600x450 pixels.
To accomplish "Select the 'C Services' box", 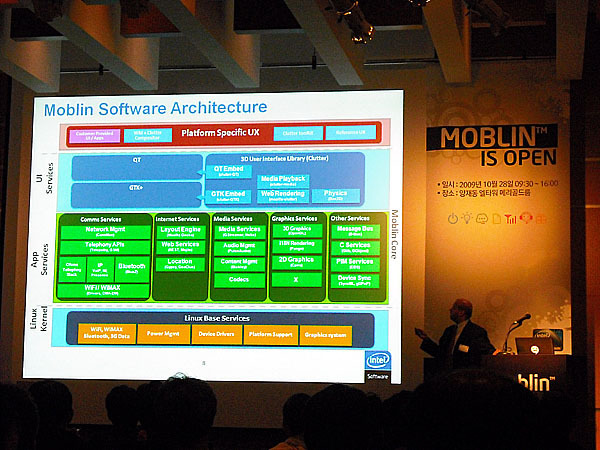I will tap(355, 247).
